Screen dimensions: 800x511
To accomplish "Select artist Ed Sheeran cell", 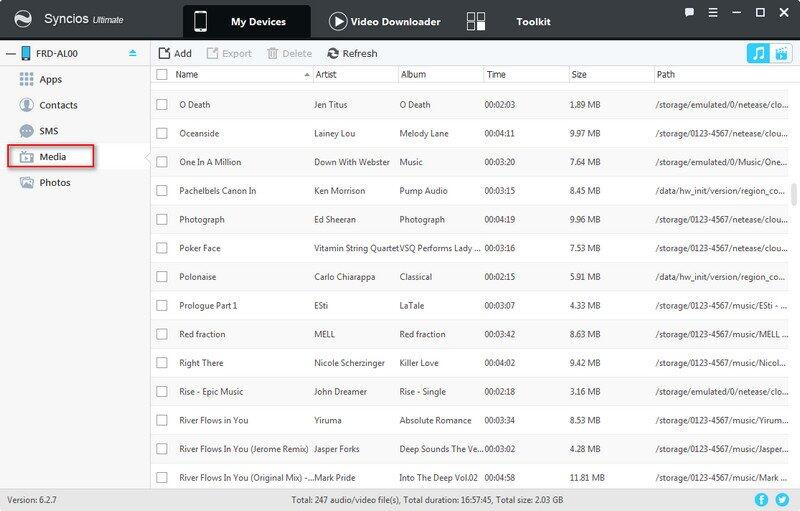I will [335, 219].
